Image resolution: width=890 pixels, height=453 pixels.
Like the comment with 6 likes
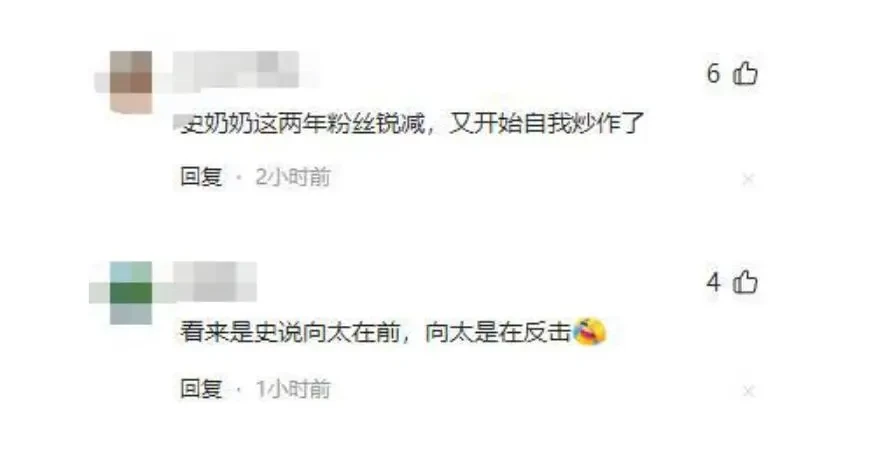point(745,74)
